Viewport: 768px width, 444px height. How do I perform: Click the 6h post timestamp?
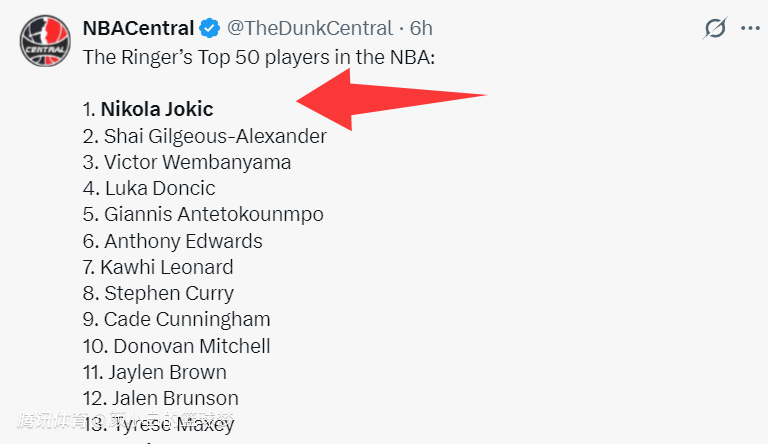click(x=421, y=28)
